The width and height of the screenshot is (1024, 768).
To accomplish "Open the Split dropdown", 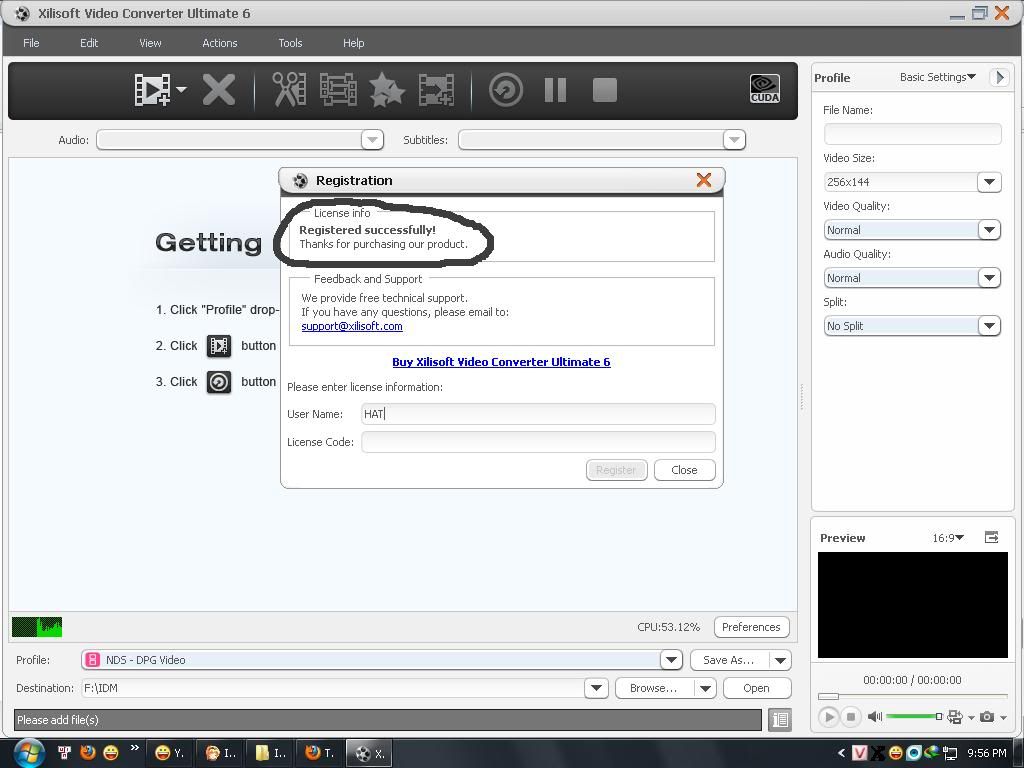I will click(x=989, y=326).
